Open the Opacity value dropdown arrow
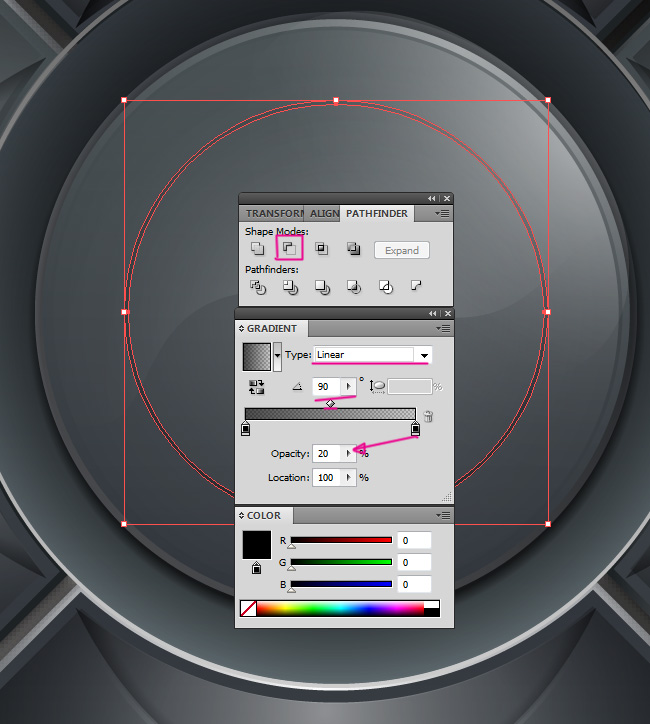This screenshot has height=724, width=650. 349,453
